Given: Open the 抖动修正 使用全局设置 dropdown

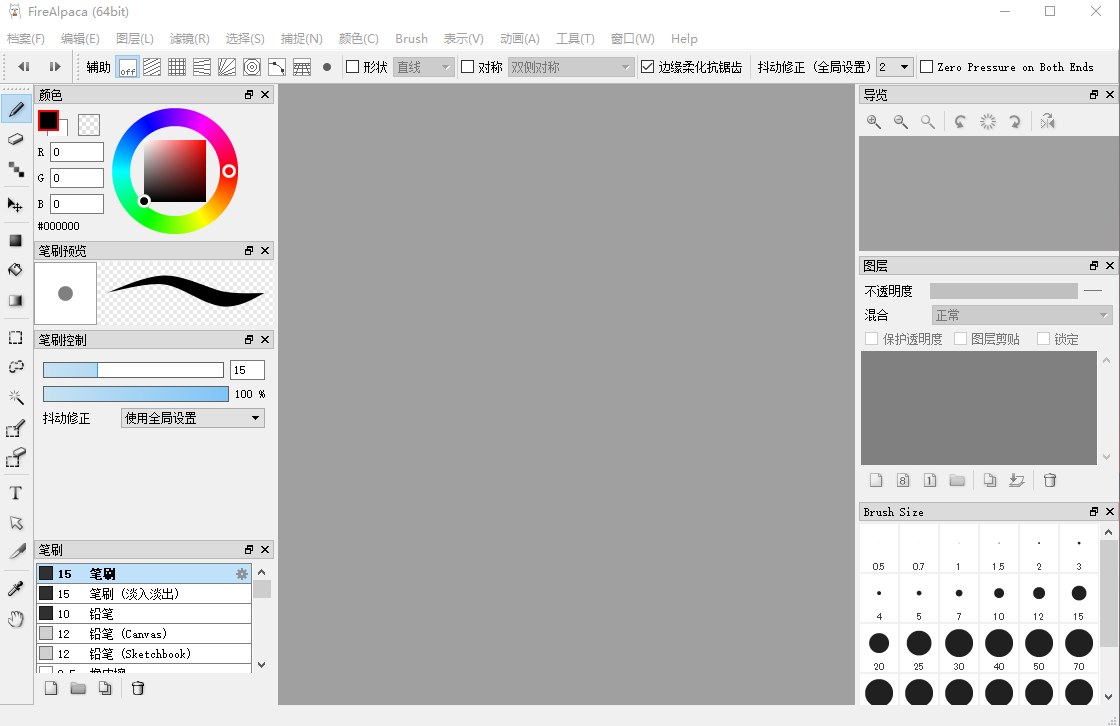Looking at the screenshot, I should point(193,418).
